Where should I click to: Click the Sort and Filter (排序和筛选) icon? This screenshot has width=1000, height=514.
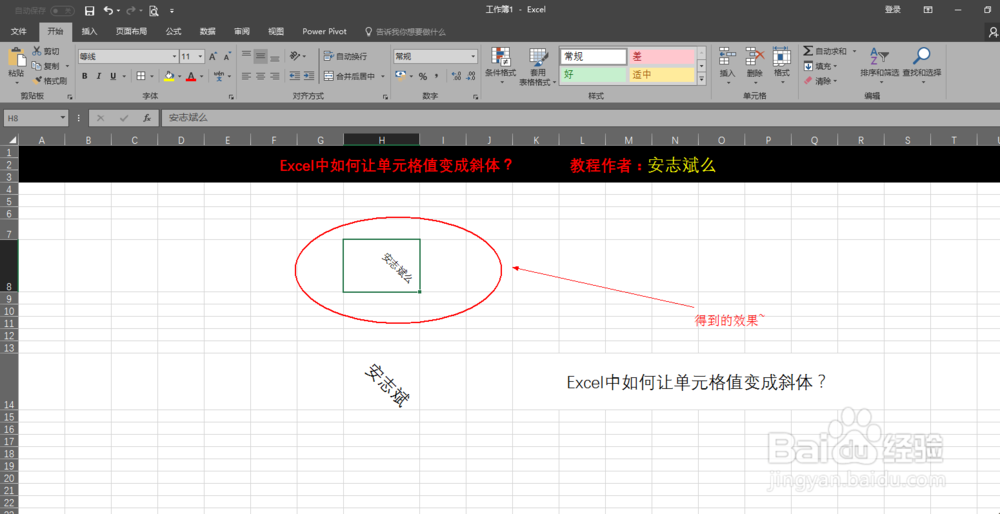point(879,56)
